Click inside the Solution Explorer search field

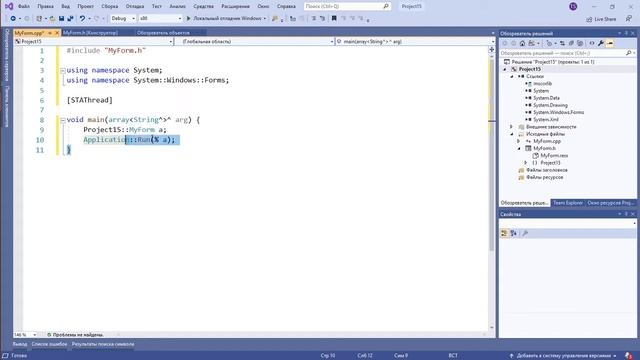(x=562, y=53)
